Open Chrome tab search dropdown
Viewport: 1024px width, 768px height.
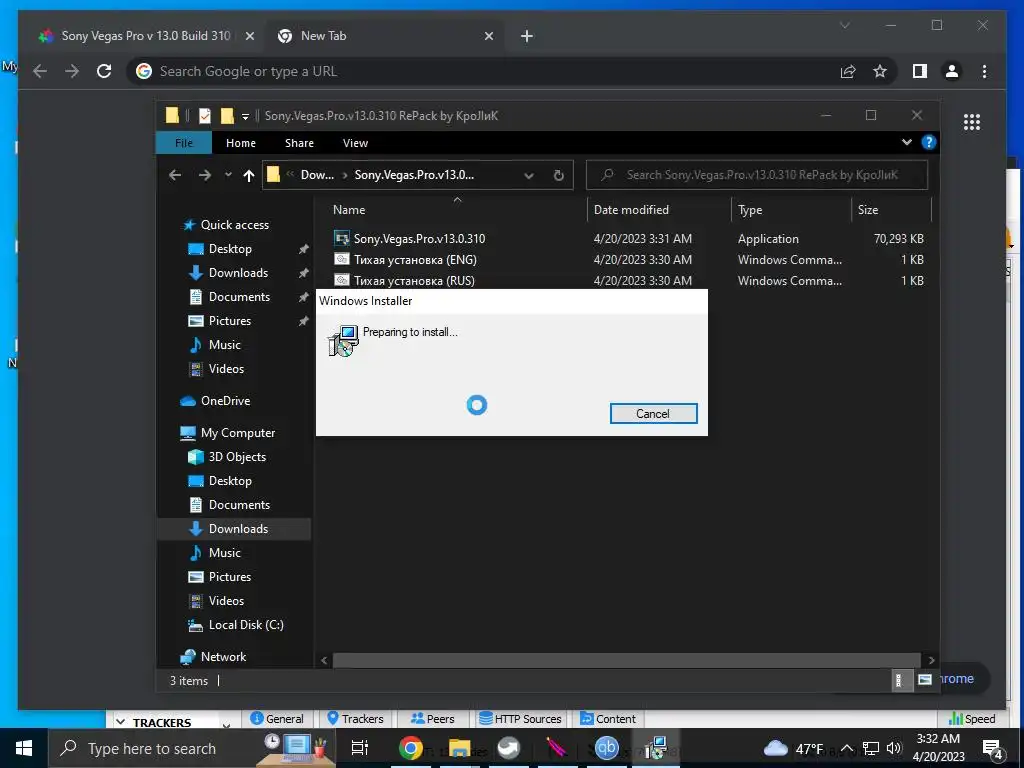pyautogui.click(x=844, y=25)
